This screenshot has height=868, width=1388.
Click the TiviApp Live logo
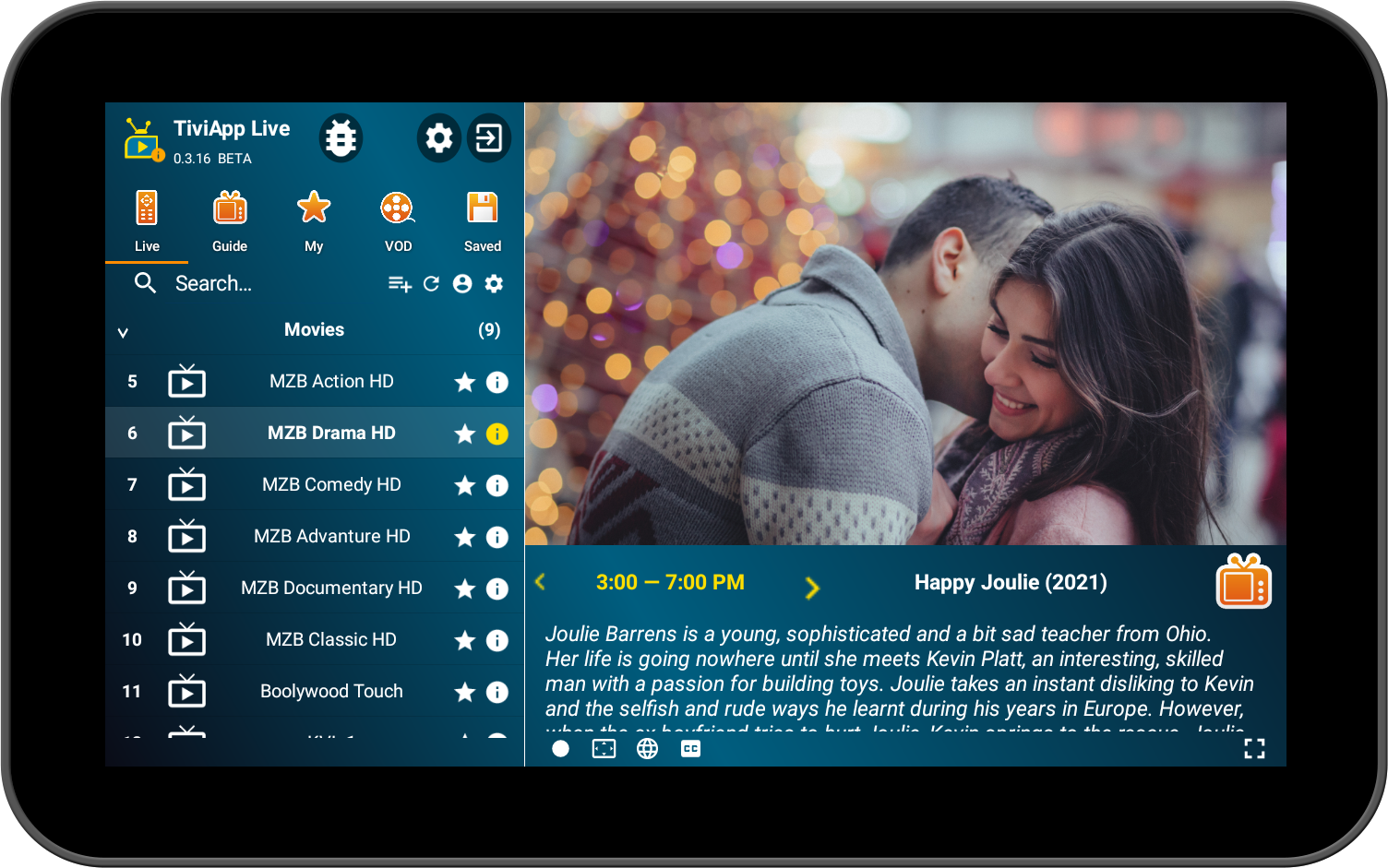coord(144,140)
